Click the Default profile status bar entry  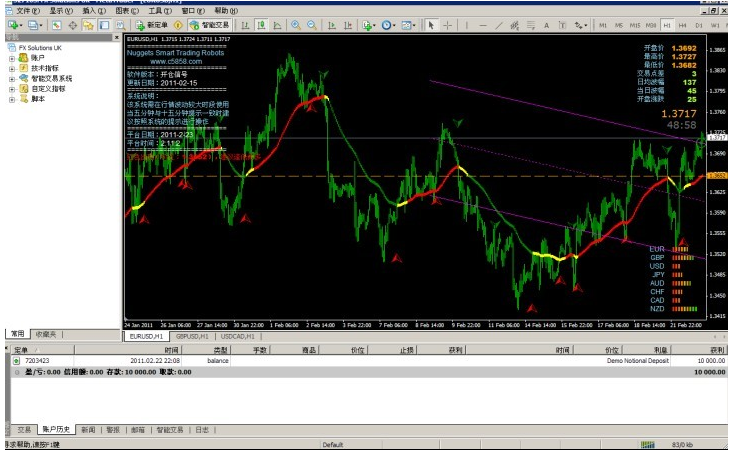333,445
